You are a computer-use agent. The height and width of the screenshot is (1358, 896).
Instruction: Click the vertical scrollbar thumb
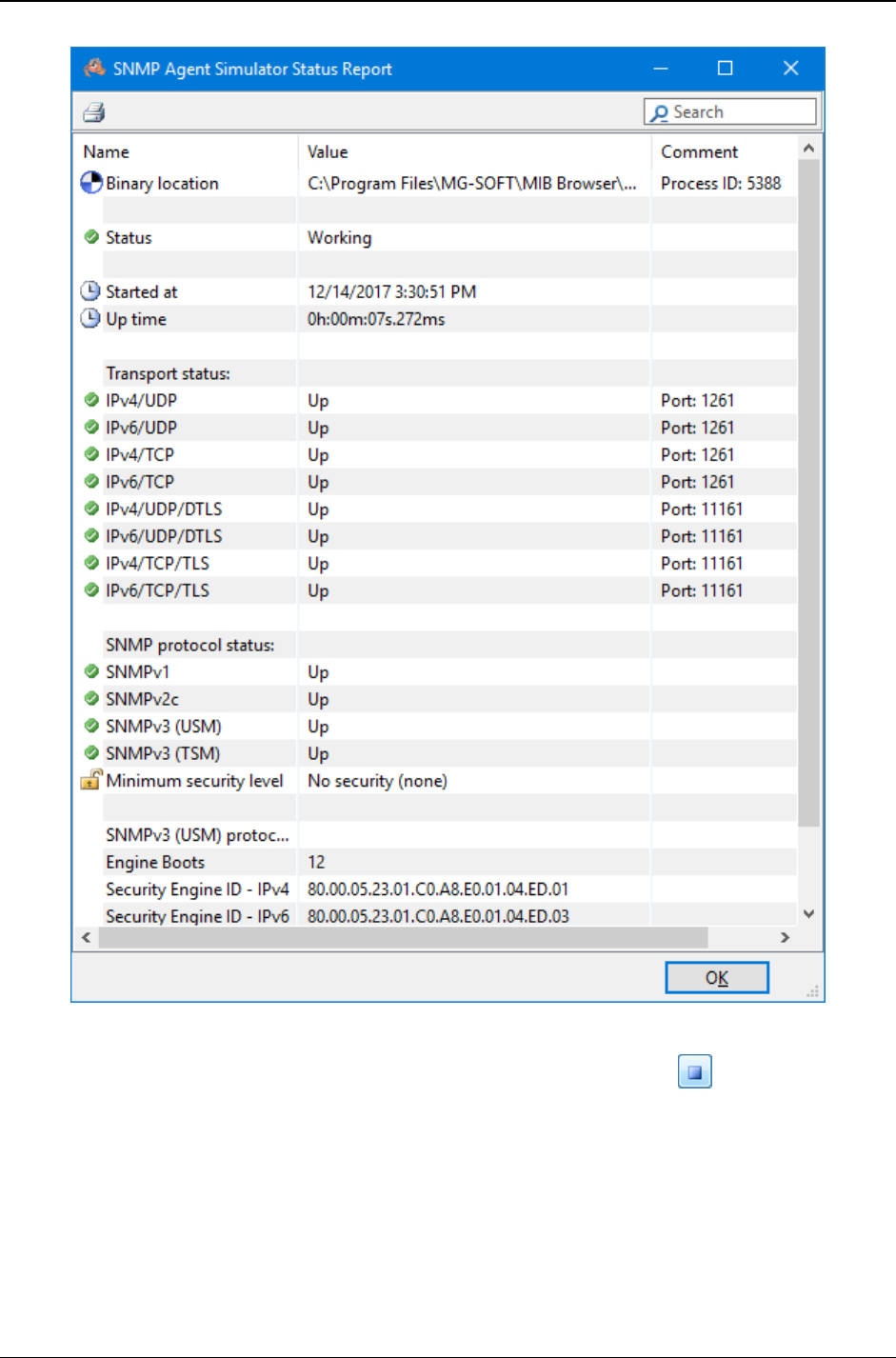[x=808, y=492]
